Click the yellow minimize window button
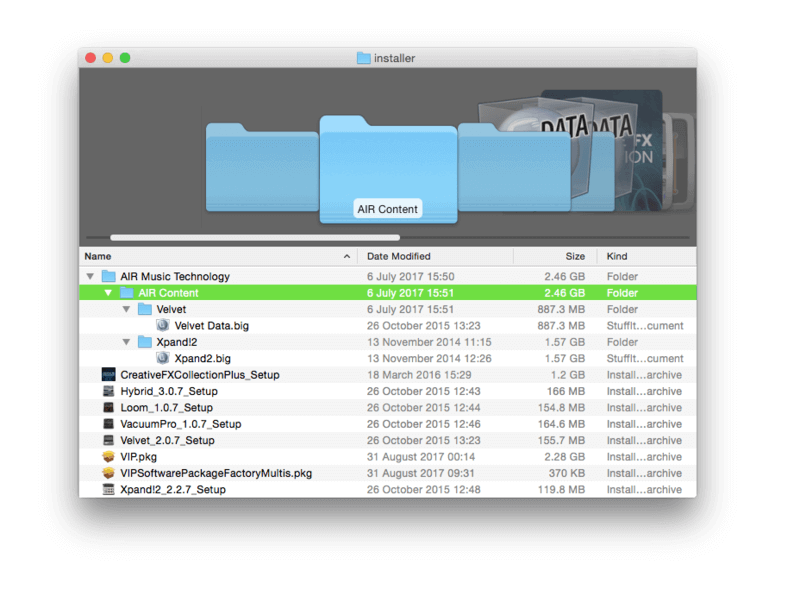 108,58
